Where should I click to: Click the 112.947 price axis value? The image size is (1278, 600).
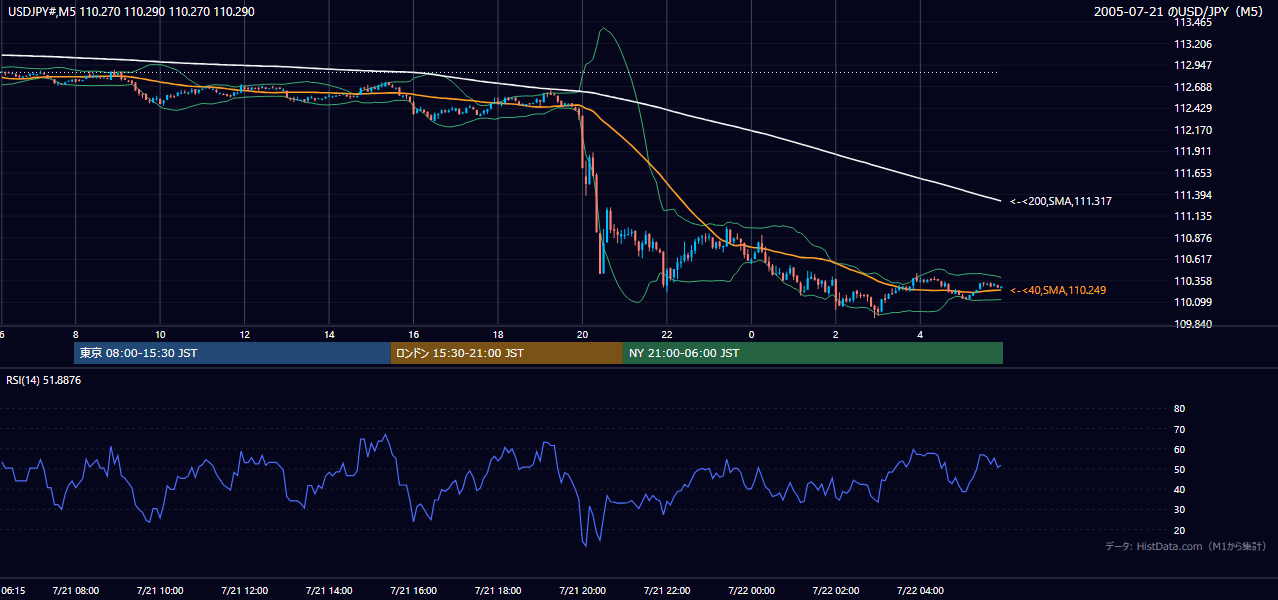[1193, 65]
